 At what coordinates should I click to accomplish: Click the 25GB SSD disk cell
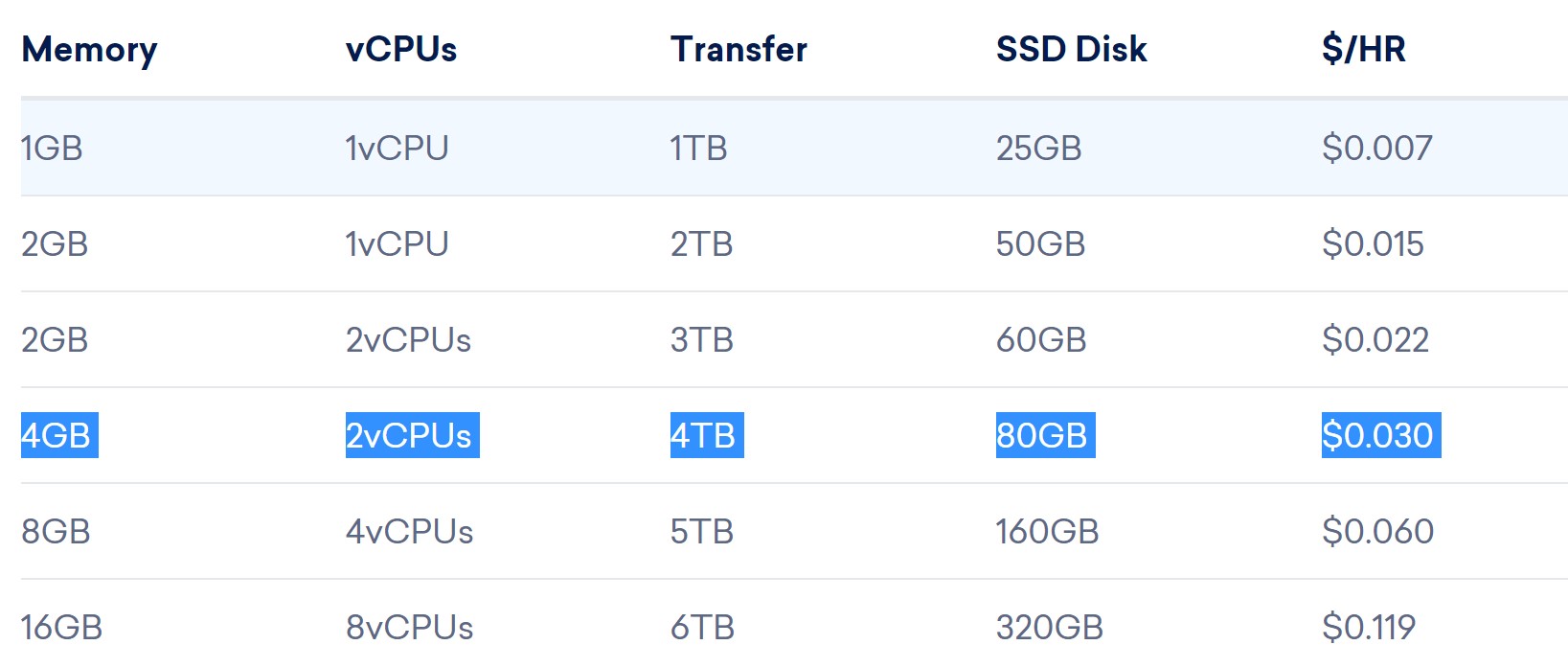point(1038,149)
